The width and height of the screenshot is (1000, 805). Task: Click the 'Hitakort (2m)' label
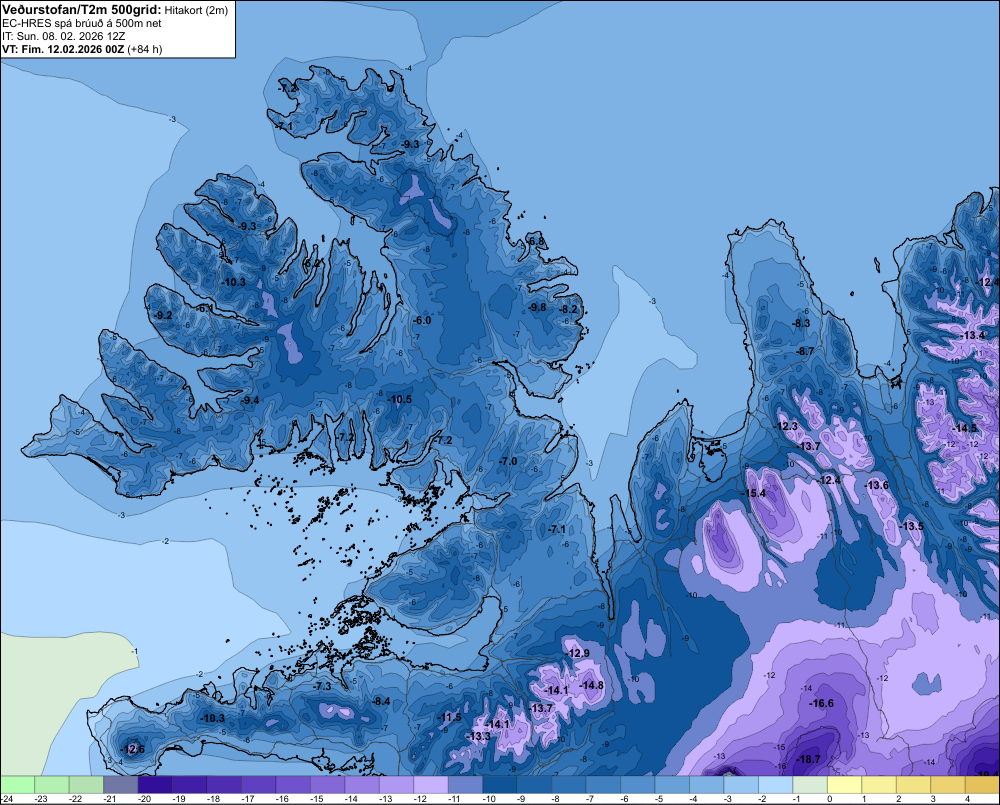[196, 10]
